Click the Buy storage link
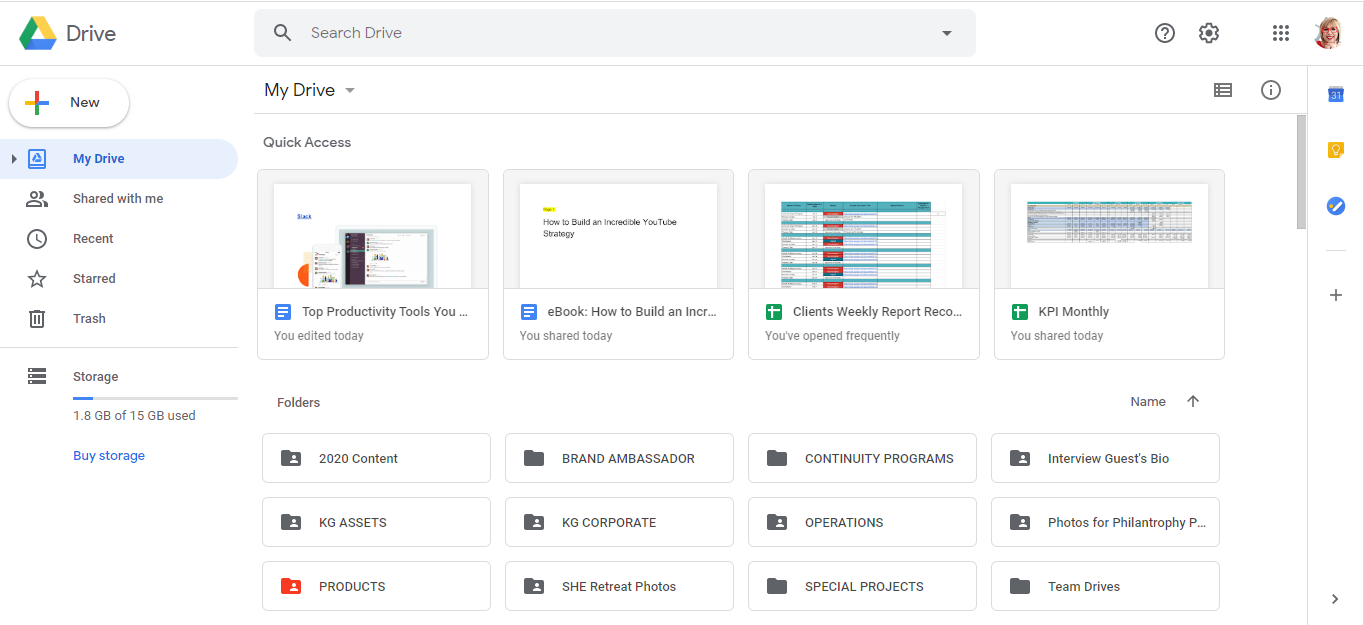The width and height of the screenshot is (1364, 625). [108, 455]
